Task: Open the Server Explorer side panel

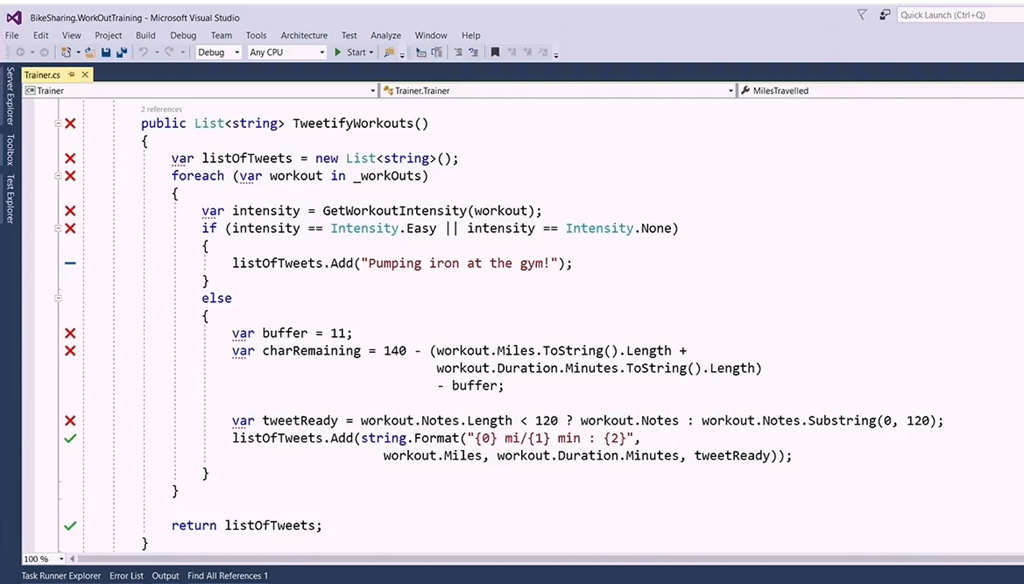Action: [x=10, y=96]
